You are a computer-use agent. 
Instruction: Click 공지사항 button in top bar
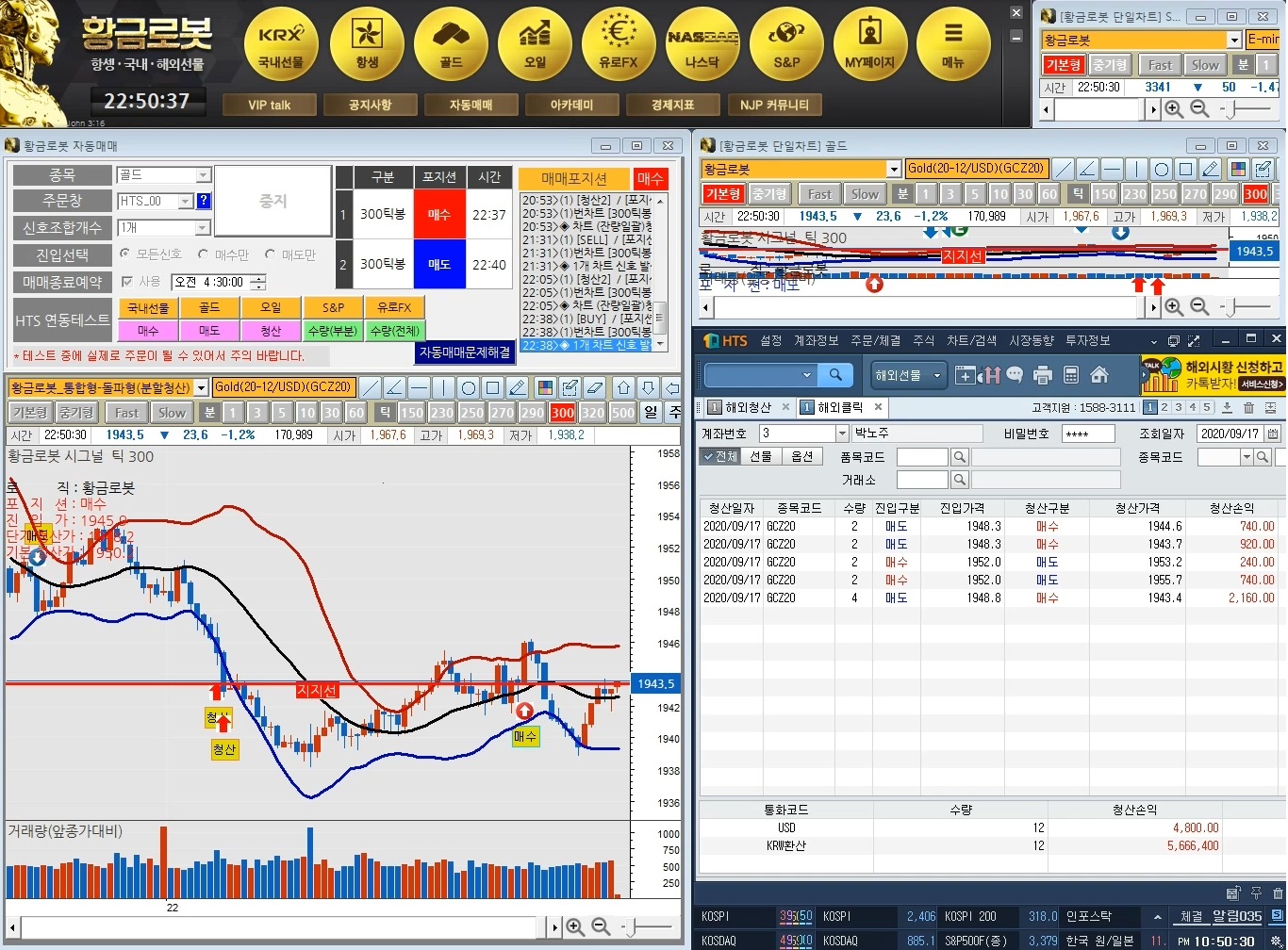click(x=370, y=105)
